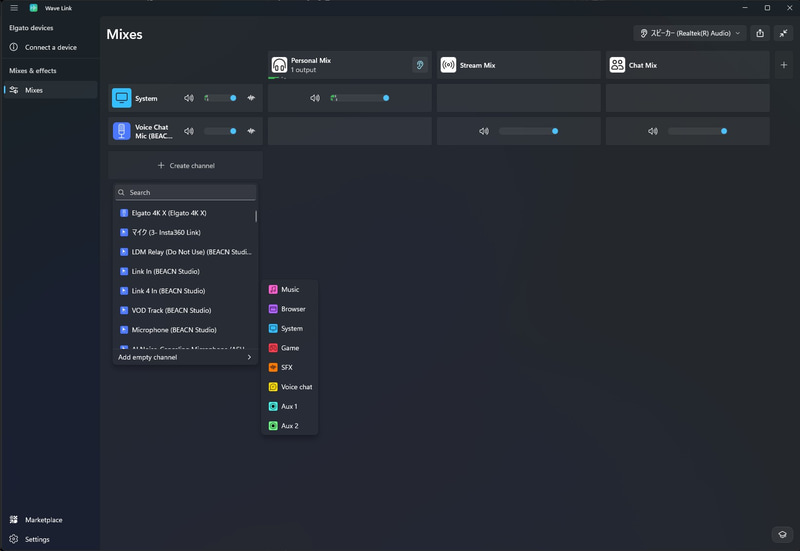
Task: Click the Browser channel icon in submenu
Action: point(273,309)
